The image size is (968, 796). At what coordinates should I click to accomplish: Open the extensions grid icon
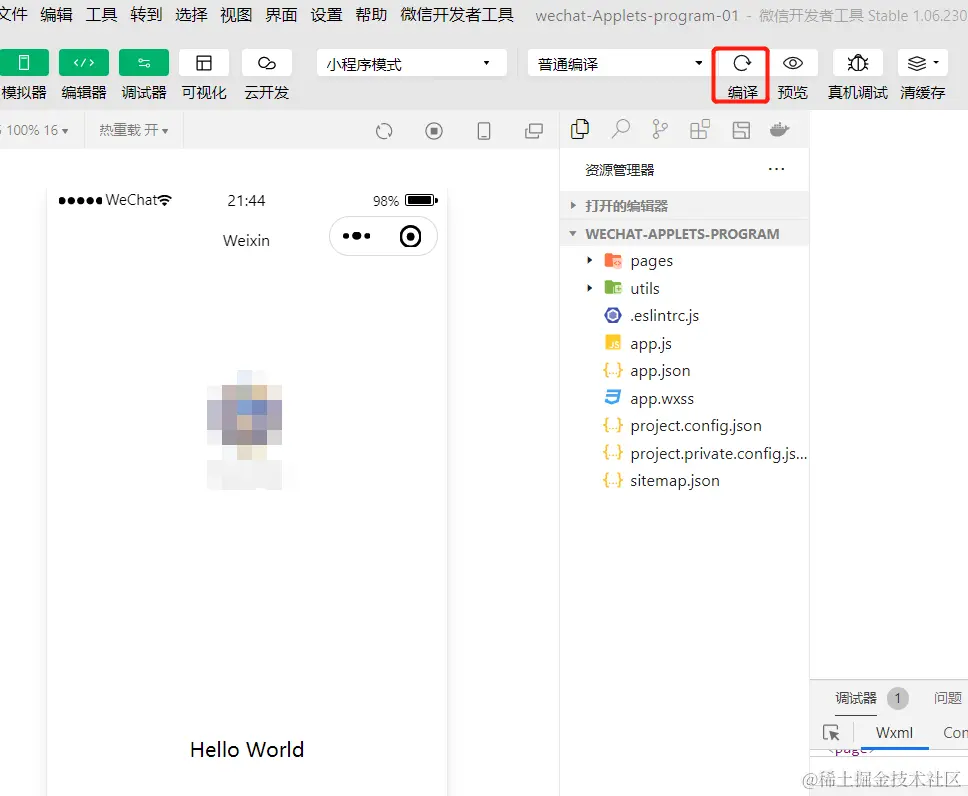click(700, 130)
